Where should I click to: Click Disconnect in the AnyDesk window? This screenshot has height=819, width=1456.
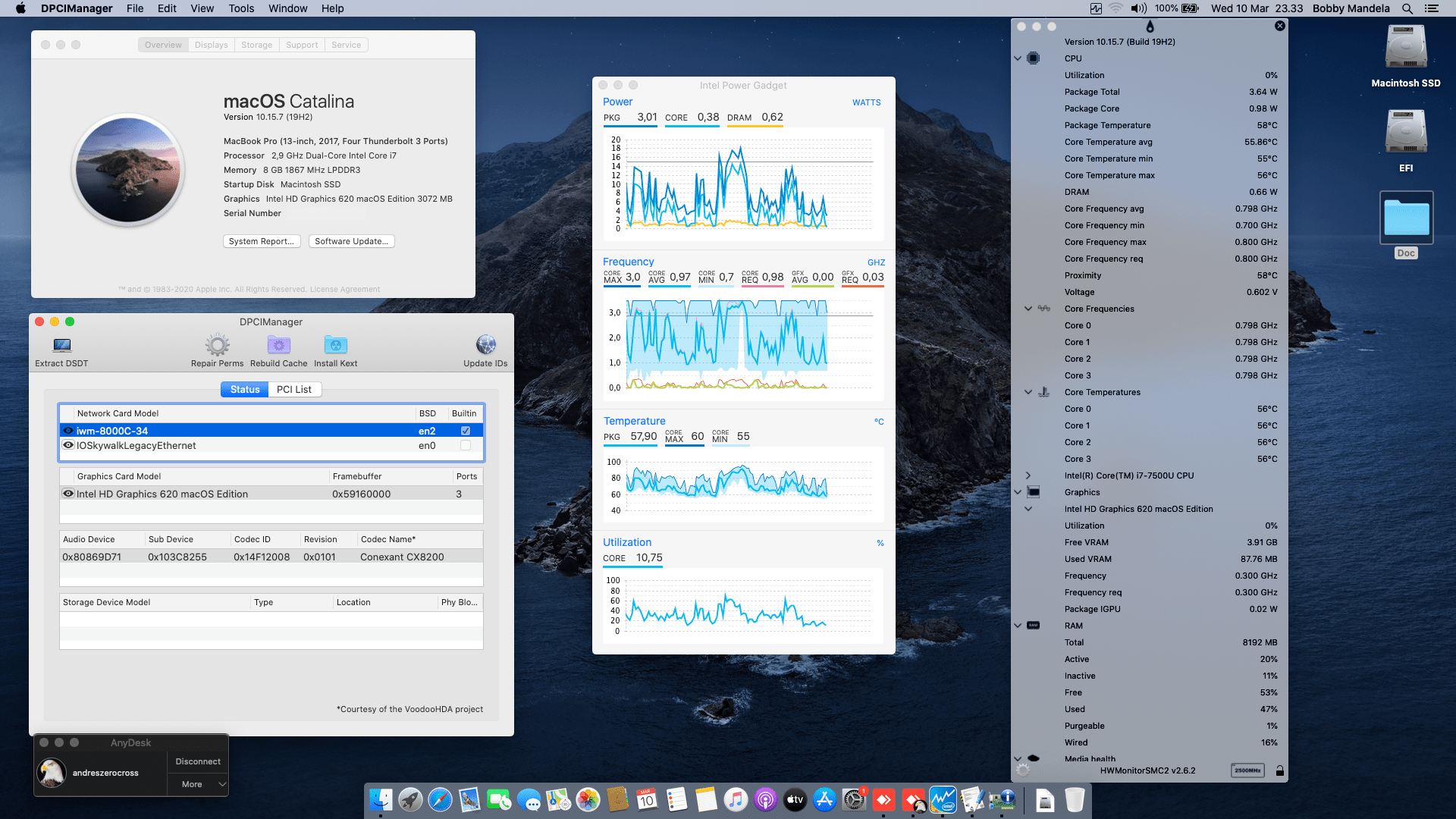click(198, 761)
